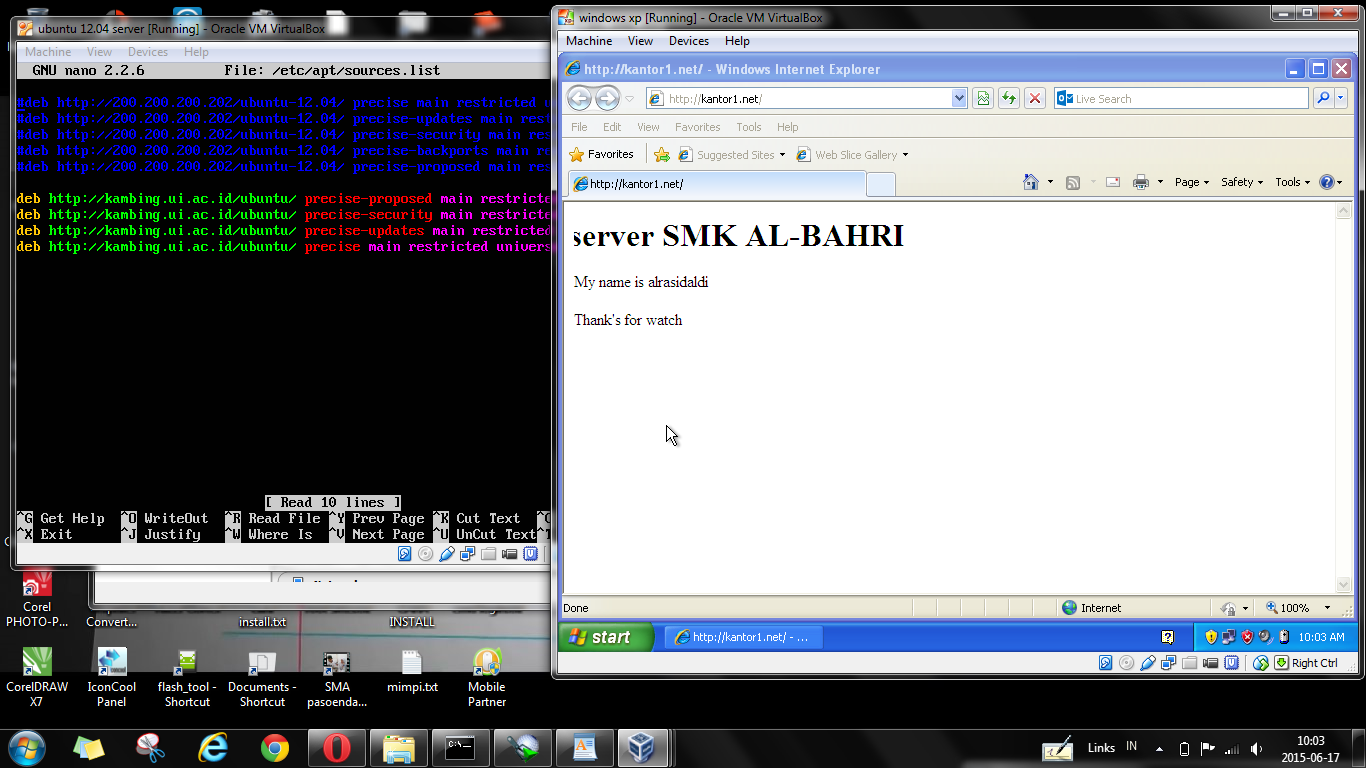The width and height of the screenshot is (1366, 768).
Task: Select the kantor1.net XP taskbar button
Action: click(743, 637)
